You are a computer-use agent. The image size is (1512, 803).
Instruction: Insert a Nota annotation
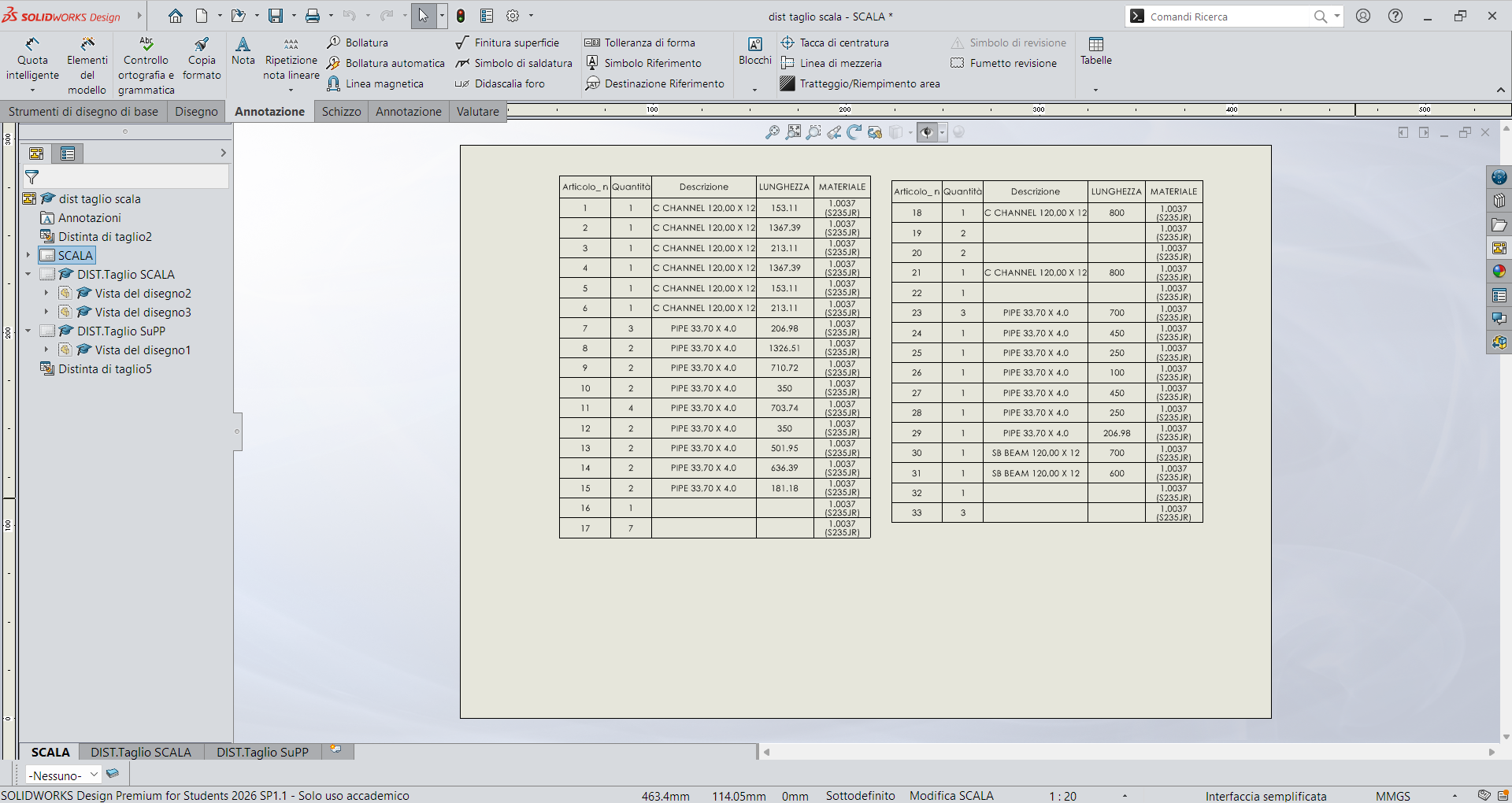coord(243,52)
